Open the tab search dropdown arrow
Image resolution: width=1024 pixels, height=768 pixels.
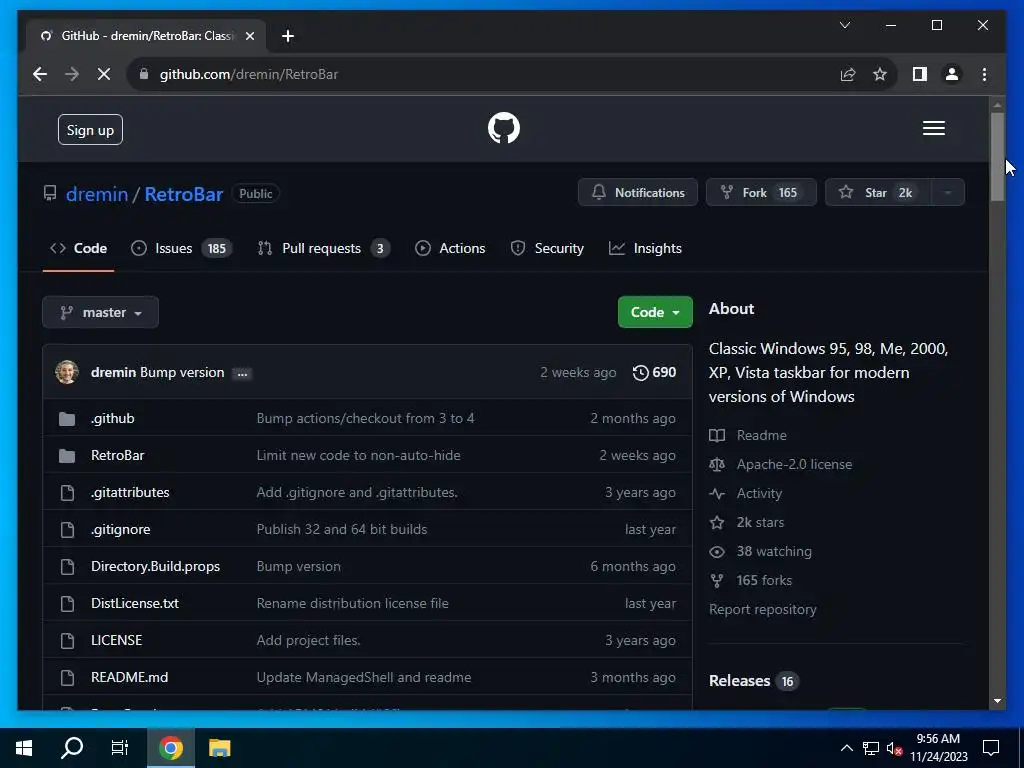(844, 25)
